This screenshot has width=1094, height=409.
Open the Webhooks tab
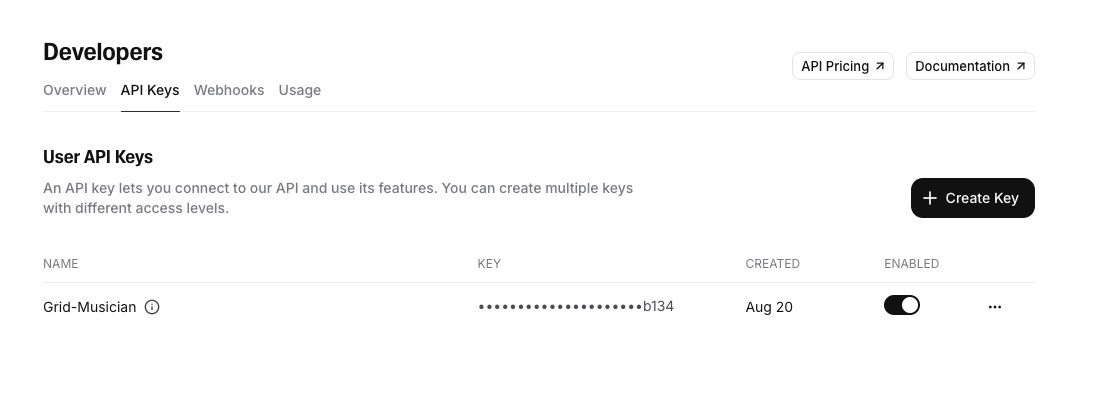229,90
